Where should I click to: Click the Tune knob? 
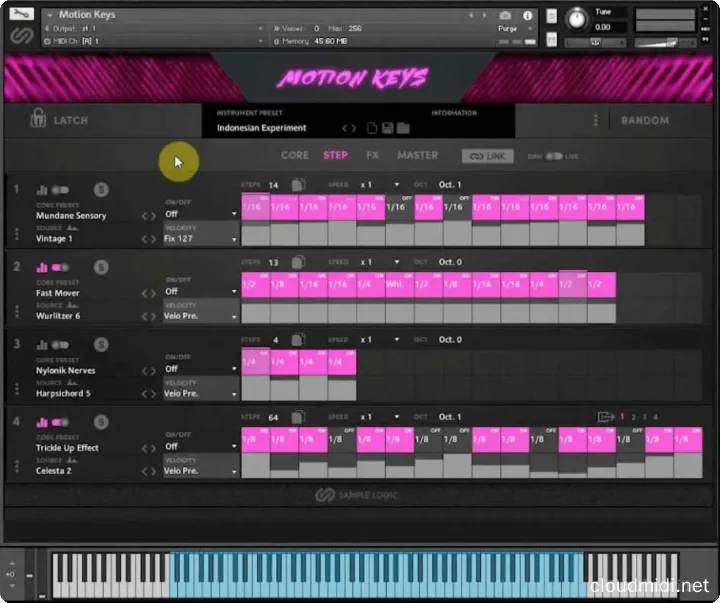(577, 17)
